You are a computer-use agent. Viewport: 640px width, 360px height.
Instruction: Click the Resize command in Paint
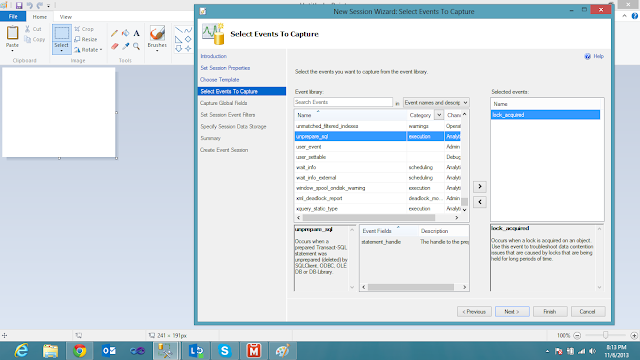coord(86,39)
